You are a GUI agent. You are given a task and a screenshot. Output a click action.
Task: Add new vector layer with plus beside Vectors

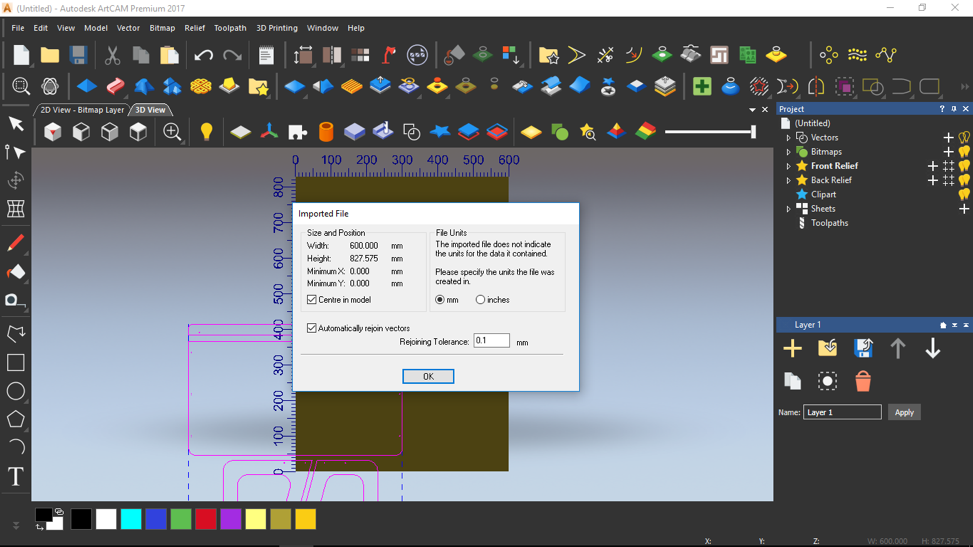click(x=948, y=137)
